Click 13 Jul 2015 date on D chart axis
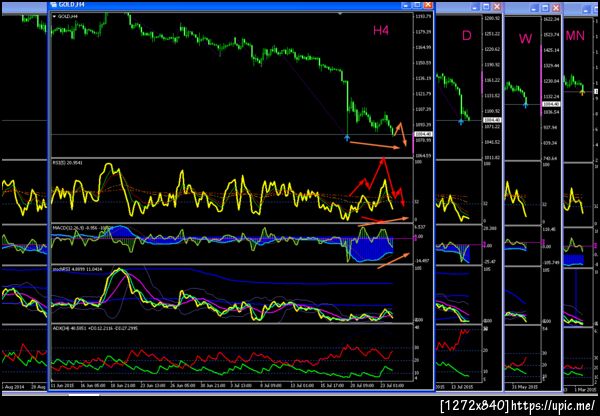600x416 pixels. (464, 387)
